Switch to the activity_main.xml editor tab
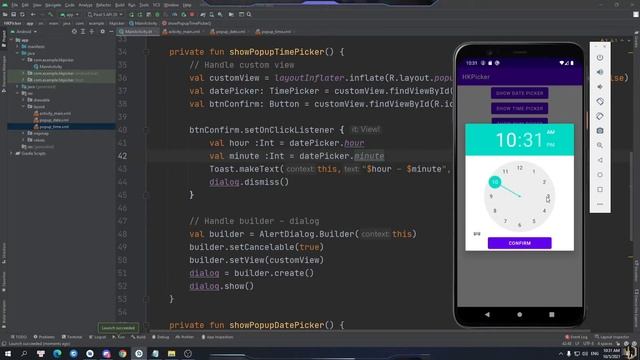Viewport: 640px width, 360px height. [182, 31]
